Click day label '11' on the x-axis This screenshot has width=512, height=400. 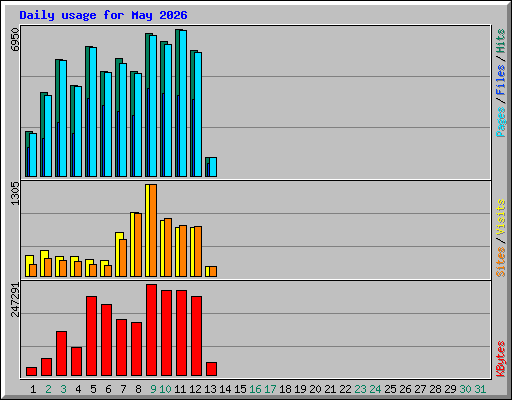(x=180, y=389)
